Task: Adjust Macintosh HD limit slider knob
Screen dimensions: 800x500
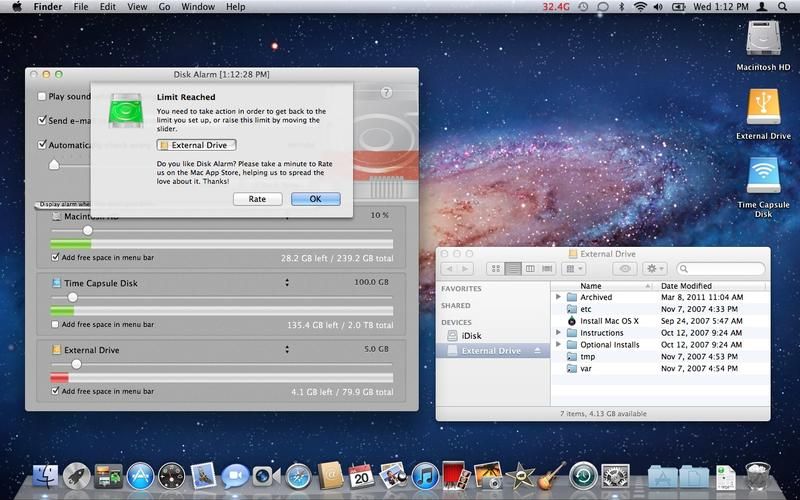Action: coord(88,231)
